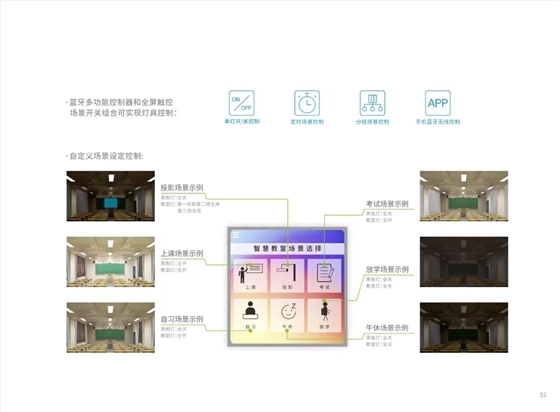This screenshot has height=412, width=560.
Task: Open the 考试 scene classroom thumbnail
Action: [464, 196]
